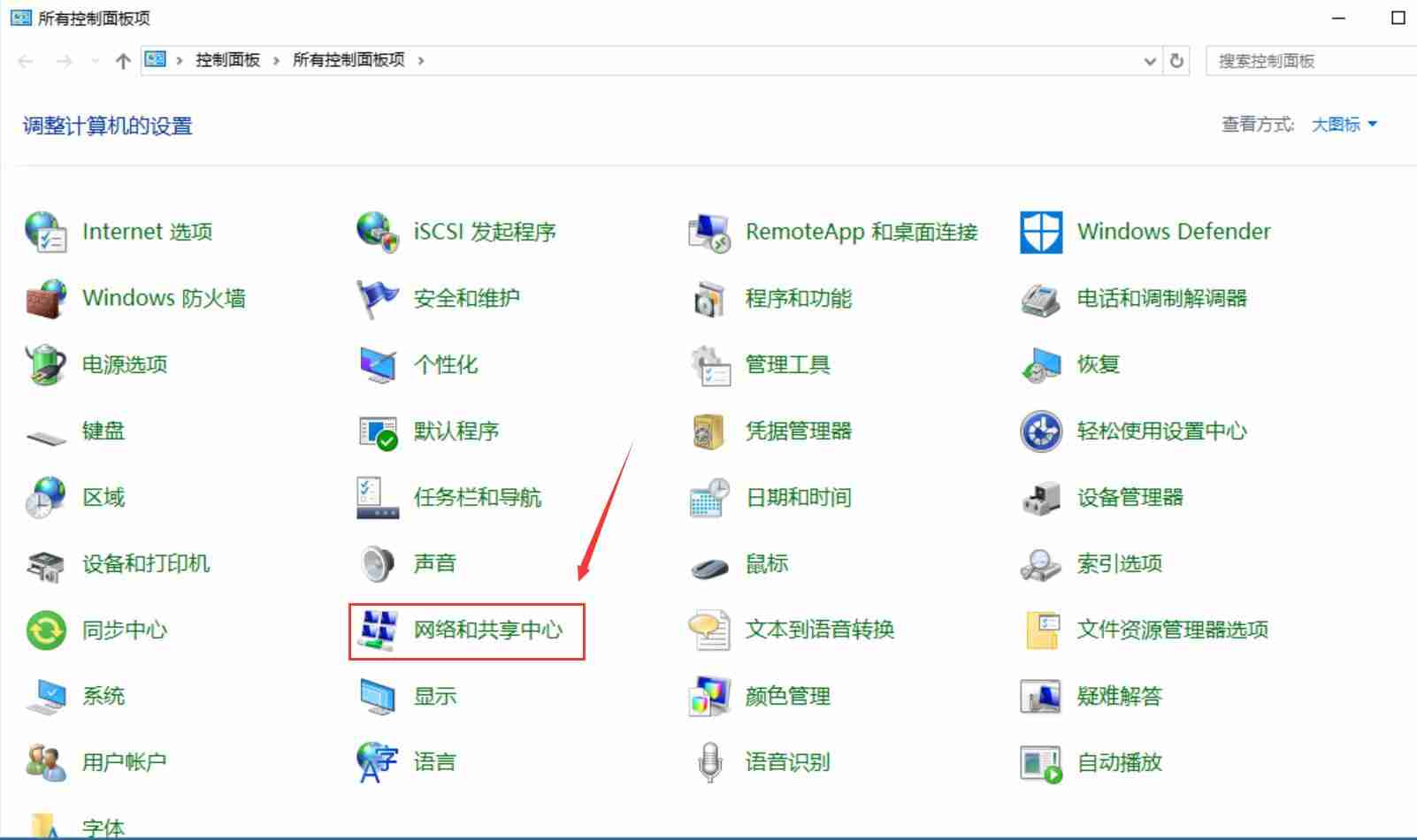1417x840 pixels.
Task: Open Windows 防火墙 settings
Action: (163, 298)
